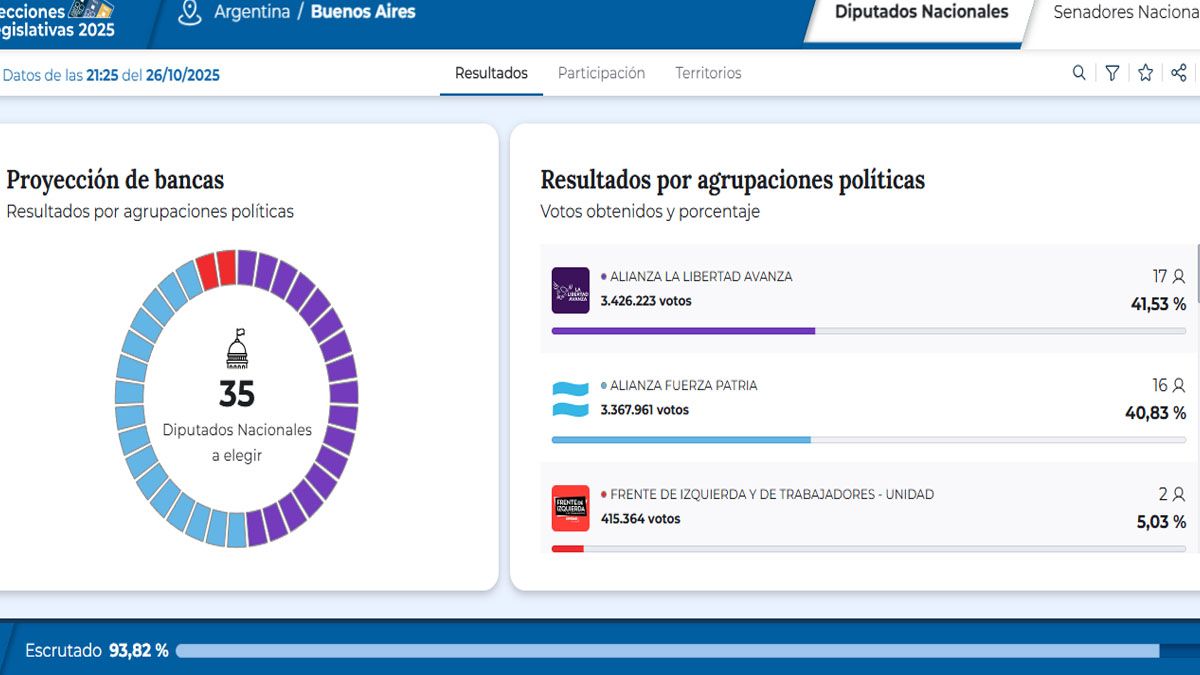Click Fuerza Patria flag logo
This screenshot has height=675, width=1200.
click(571, 399)
